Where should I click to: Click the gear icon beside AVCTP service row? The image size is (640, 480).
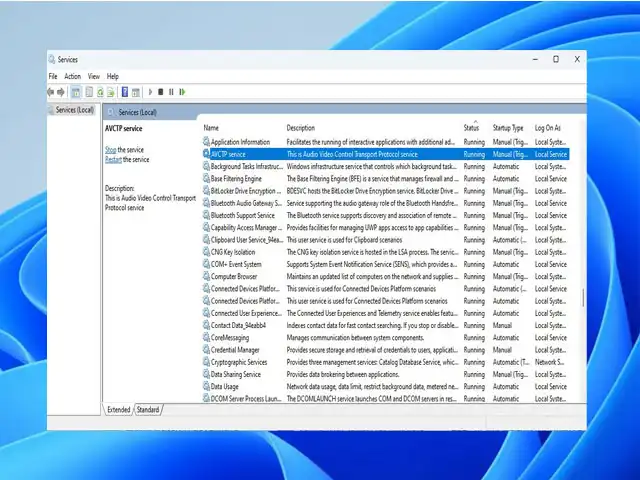tap(207, 154)
